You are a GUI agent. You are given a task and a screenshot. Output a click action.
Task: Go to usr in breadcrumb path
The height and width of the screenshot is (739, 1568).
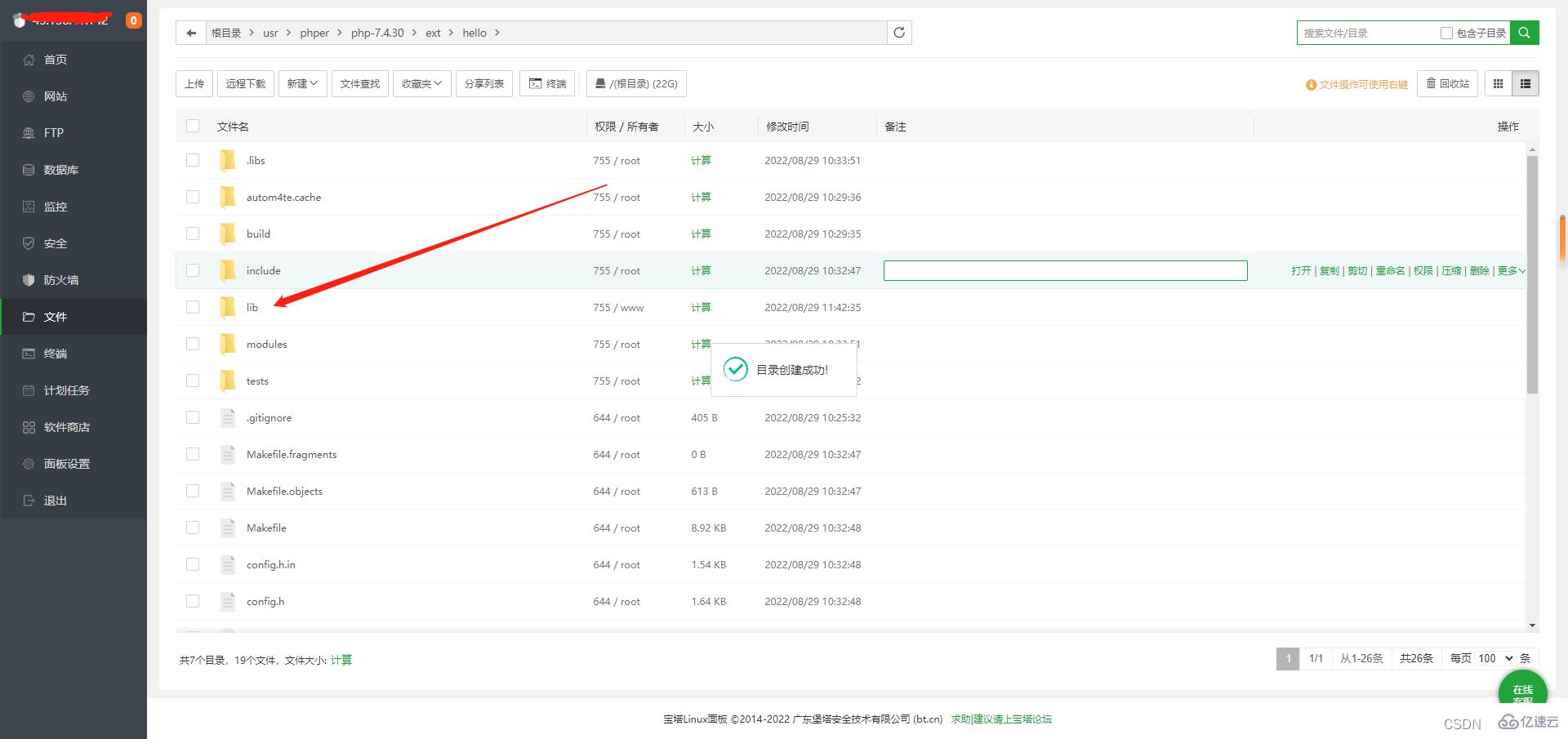[x=270, y=33]
